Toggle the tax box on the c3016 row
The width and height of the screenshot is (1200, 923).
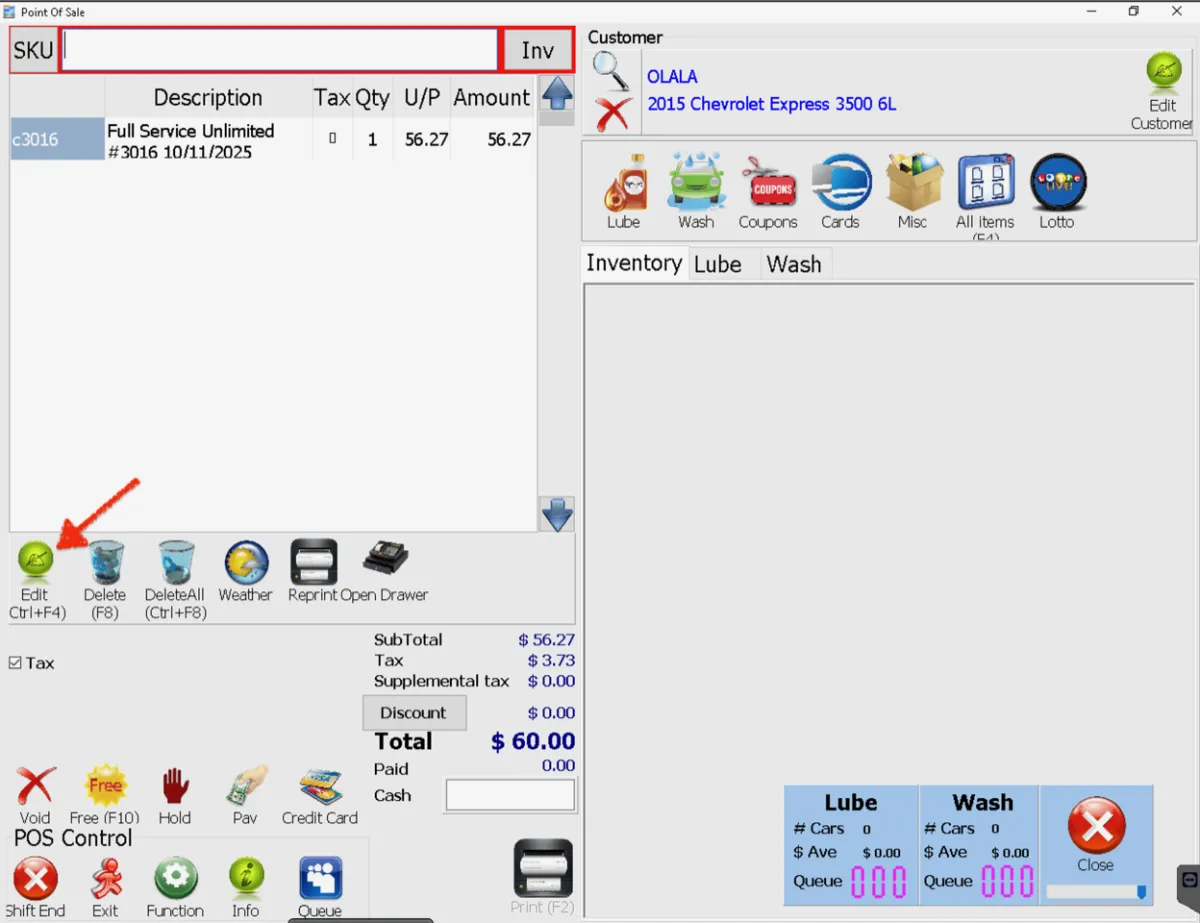332,139
